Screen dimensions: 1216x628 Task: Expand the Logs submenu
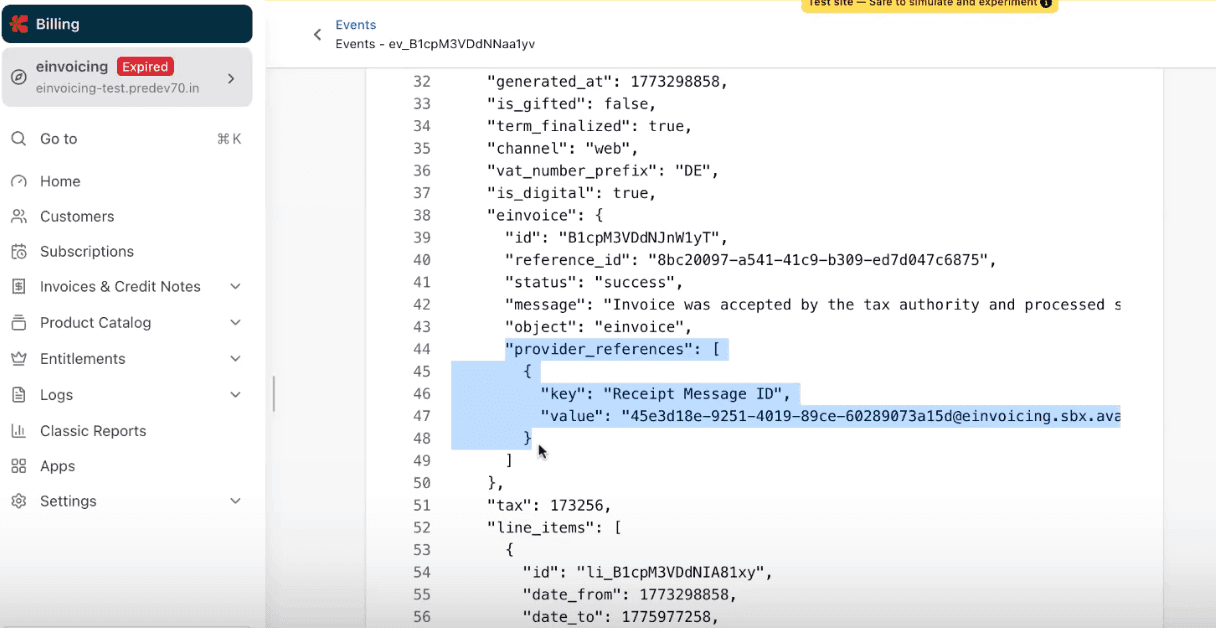click(x=235, y=395)
